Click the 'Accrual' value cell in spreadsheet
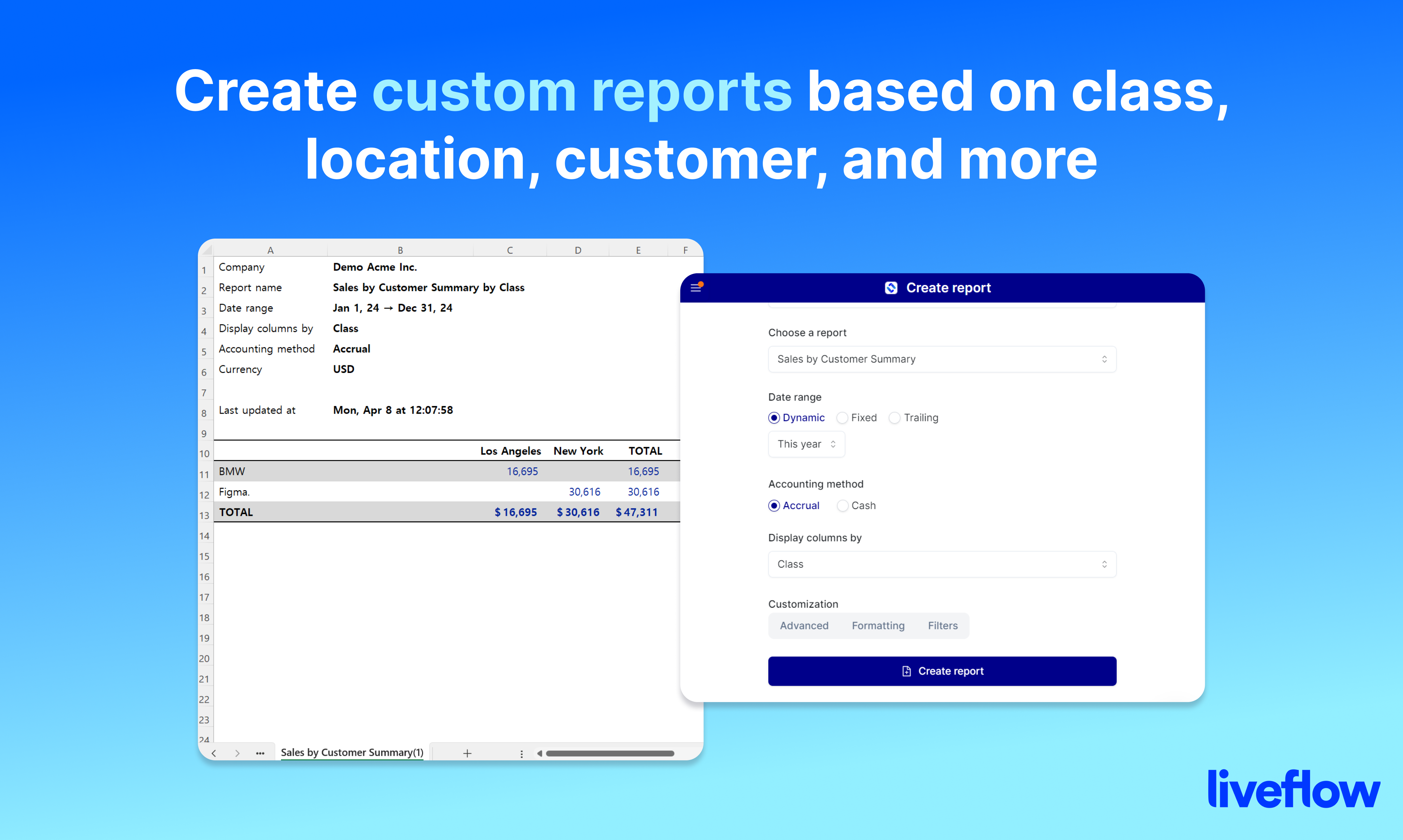This screenshot has width=1403, height=840. pyautogui.click(x=352, y=349)
